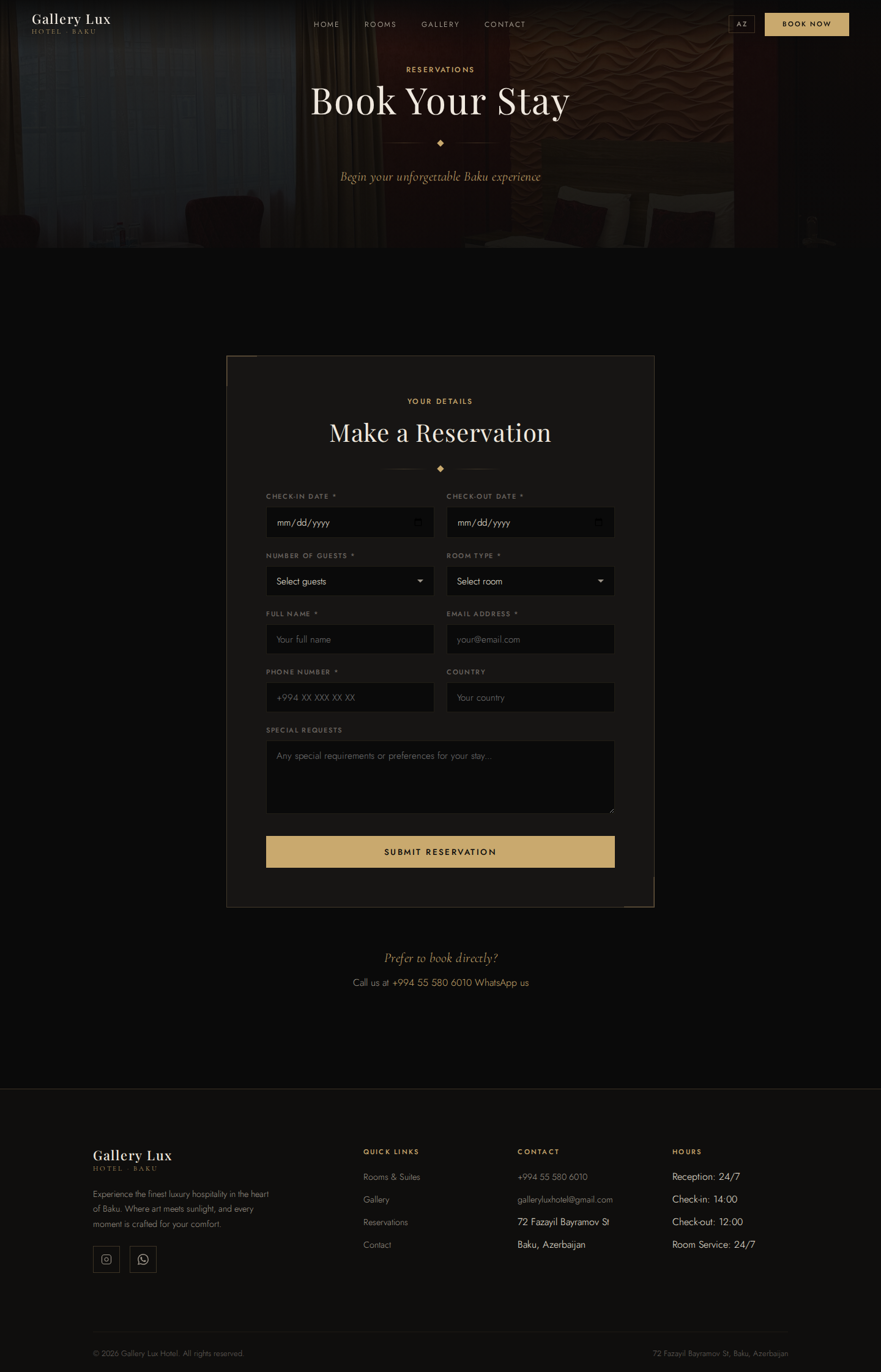Expand the Number of Guests dropdown
This screenshot has height=1372, width=881.
[350, 581]
